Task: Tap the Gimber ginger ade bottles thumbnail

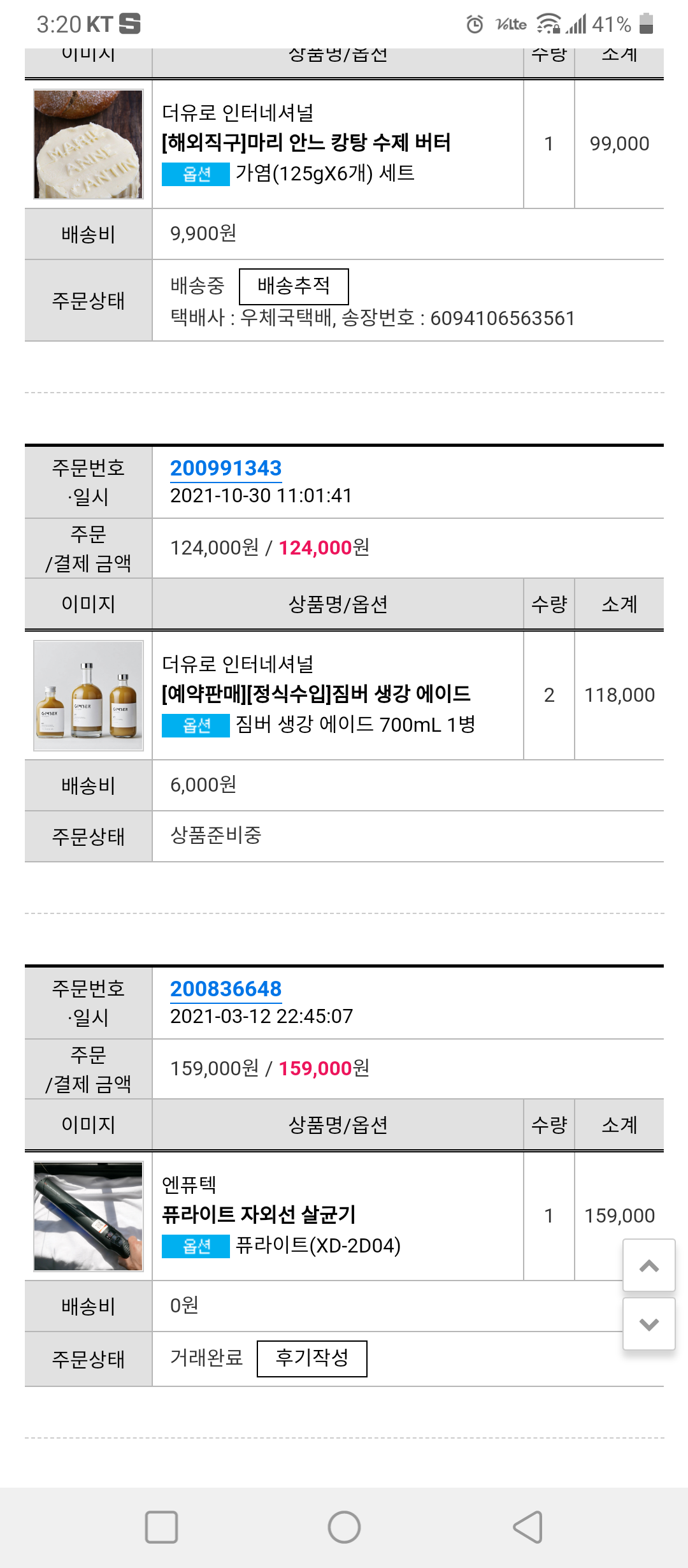Action: [89, 695]
